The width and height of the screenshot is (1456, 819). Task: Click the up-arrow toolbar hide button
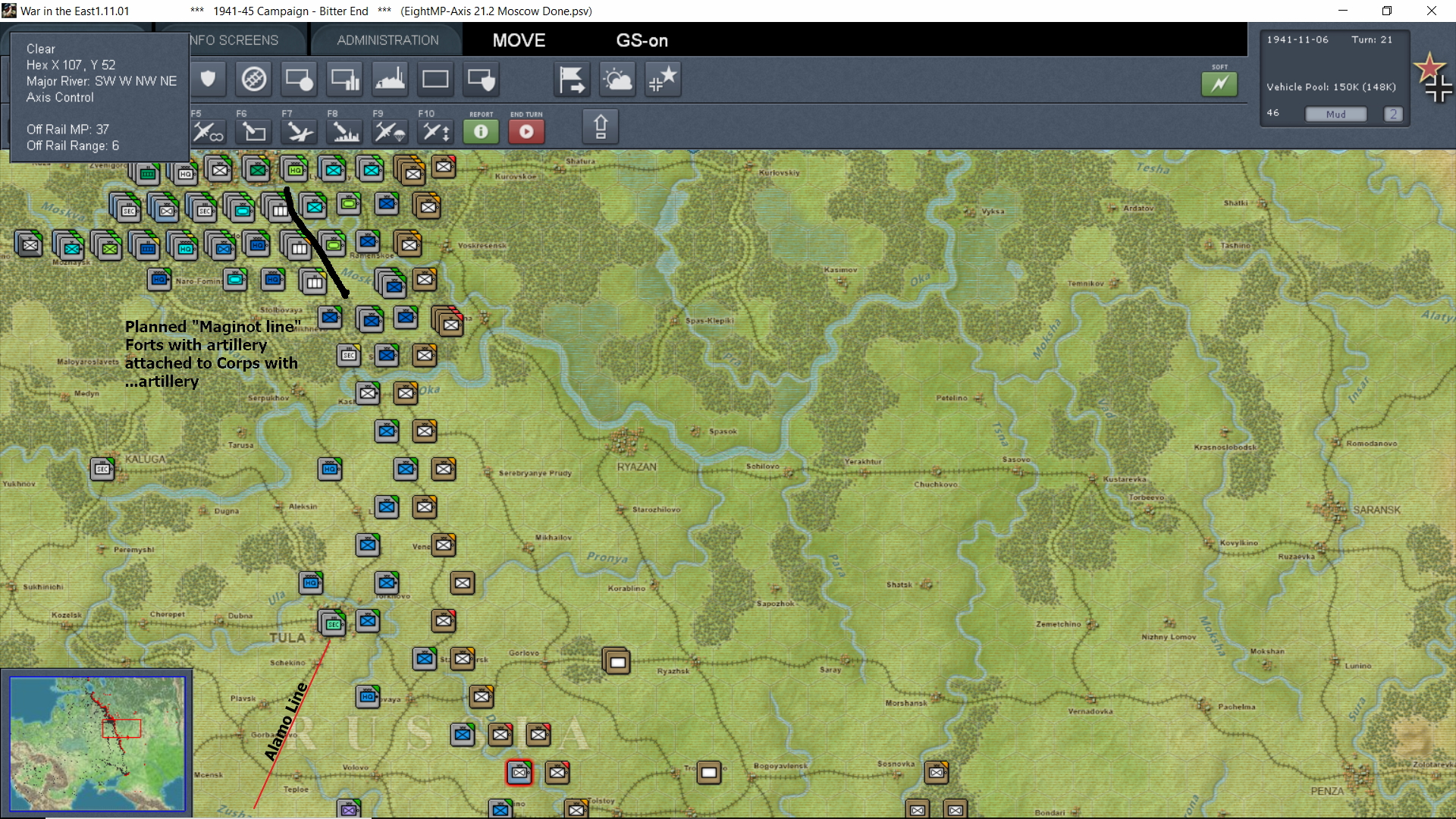click(601, 126)
